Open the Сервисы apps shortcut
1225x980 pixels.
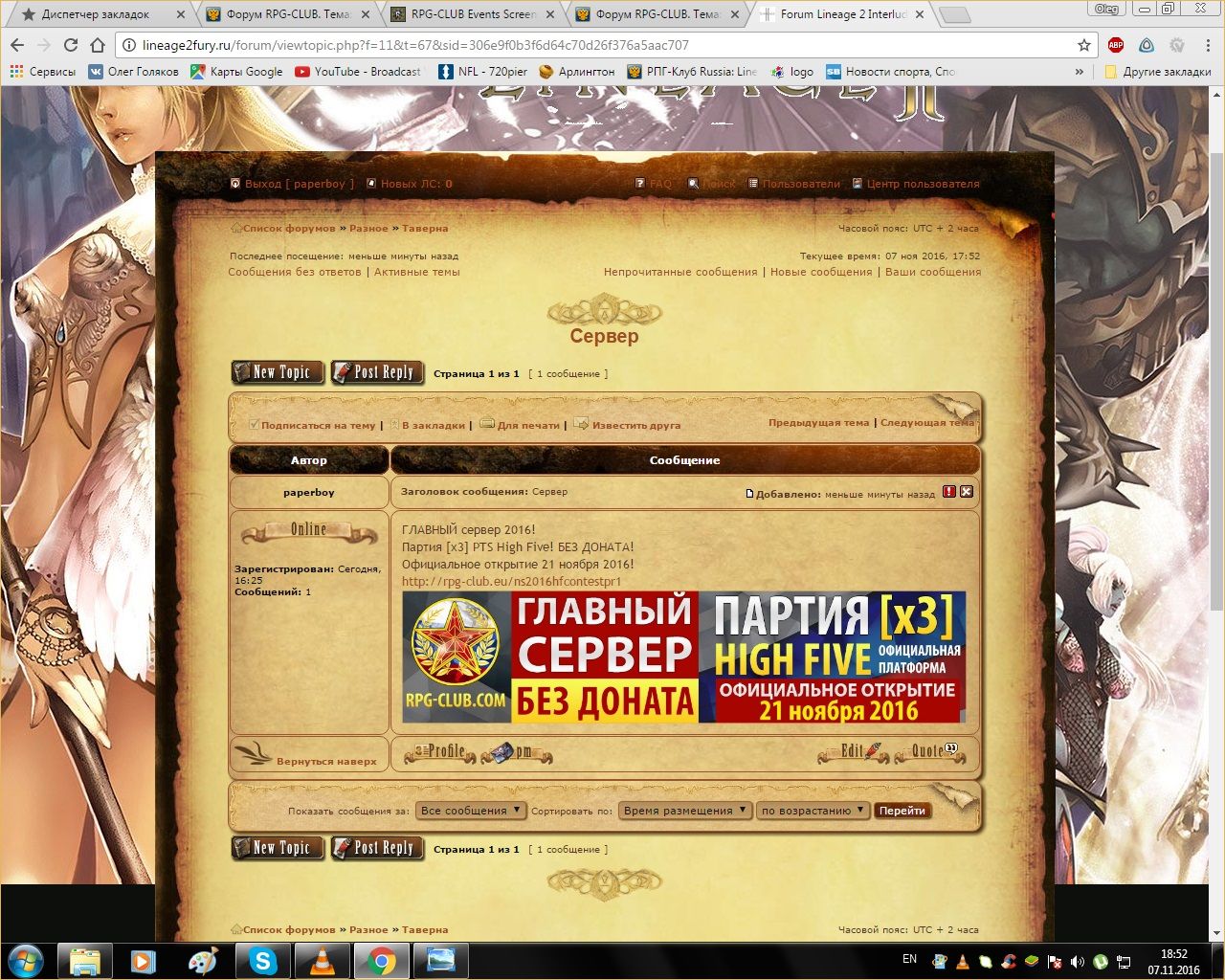[42, 72]
